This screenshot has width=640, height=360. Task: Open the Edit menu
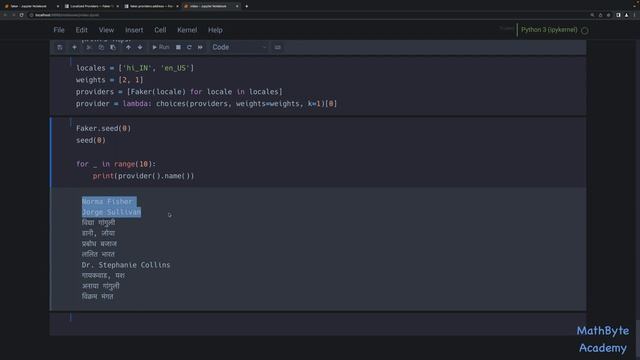tap(81, 30)
